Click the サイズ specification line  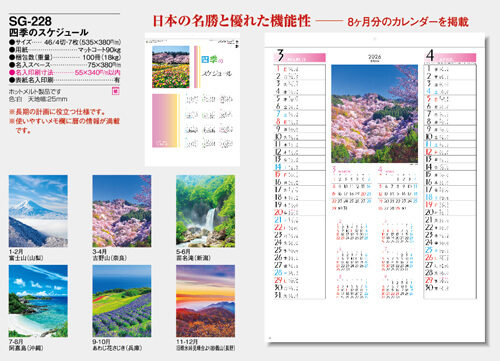pos(65,42)
